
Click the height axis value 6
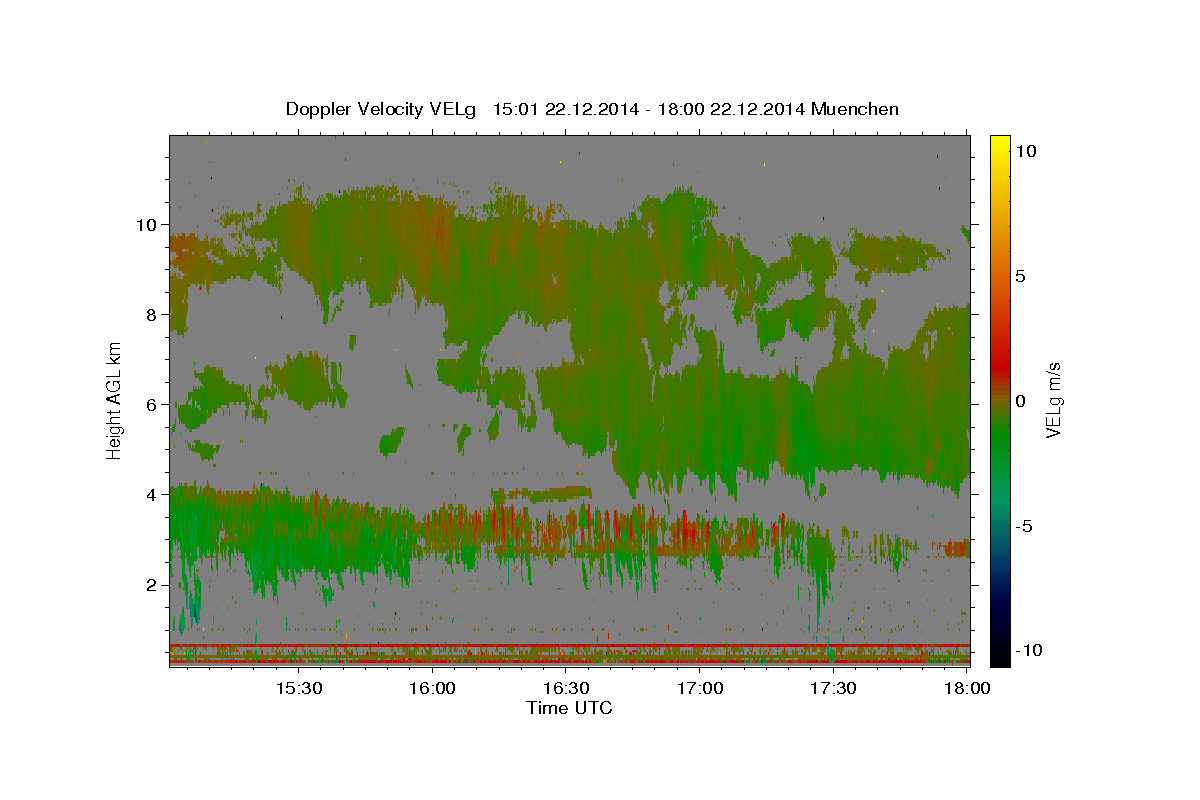pyautogui.click(x=152, y=405)
